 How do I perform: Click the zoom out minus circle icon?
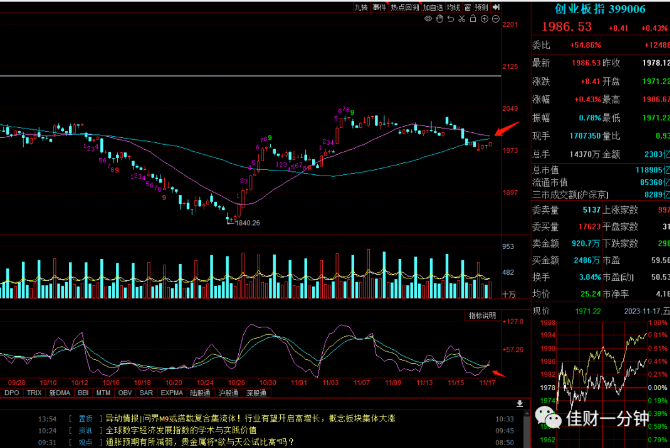pos(496,19)
